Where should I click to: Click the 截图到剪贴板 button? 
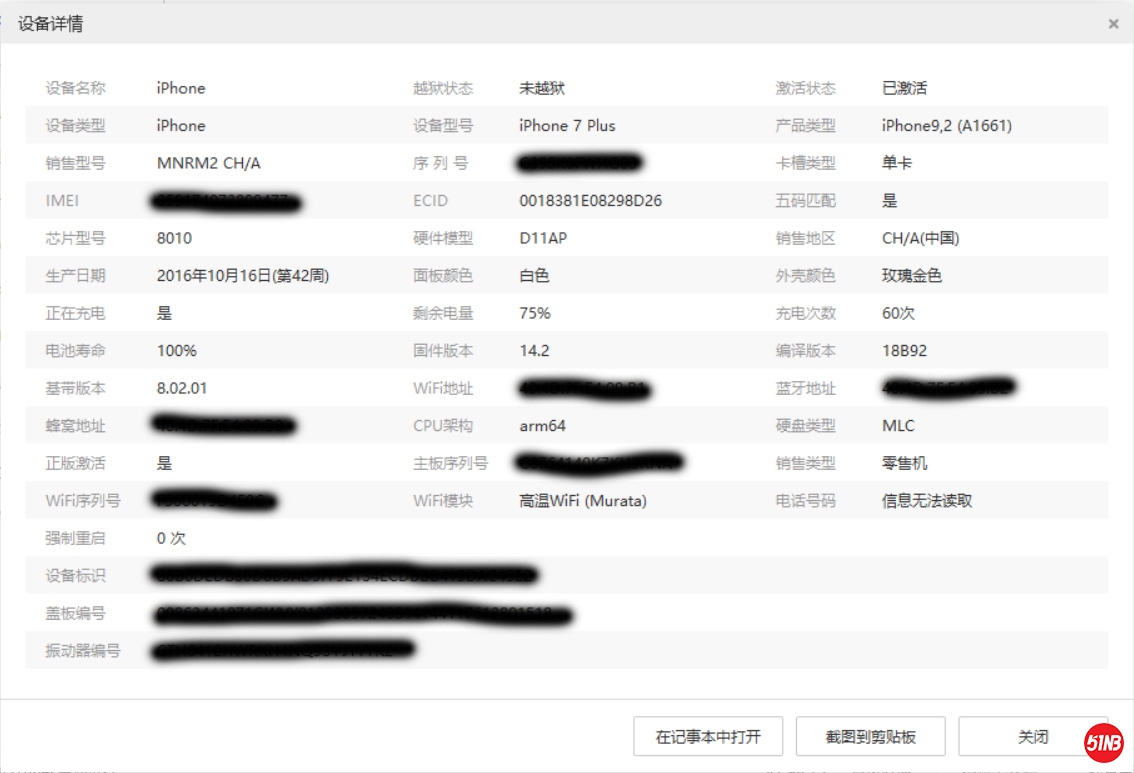[871, 737]
